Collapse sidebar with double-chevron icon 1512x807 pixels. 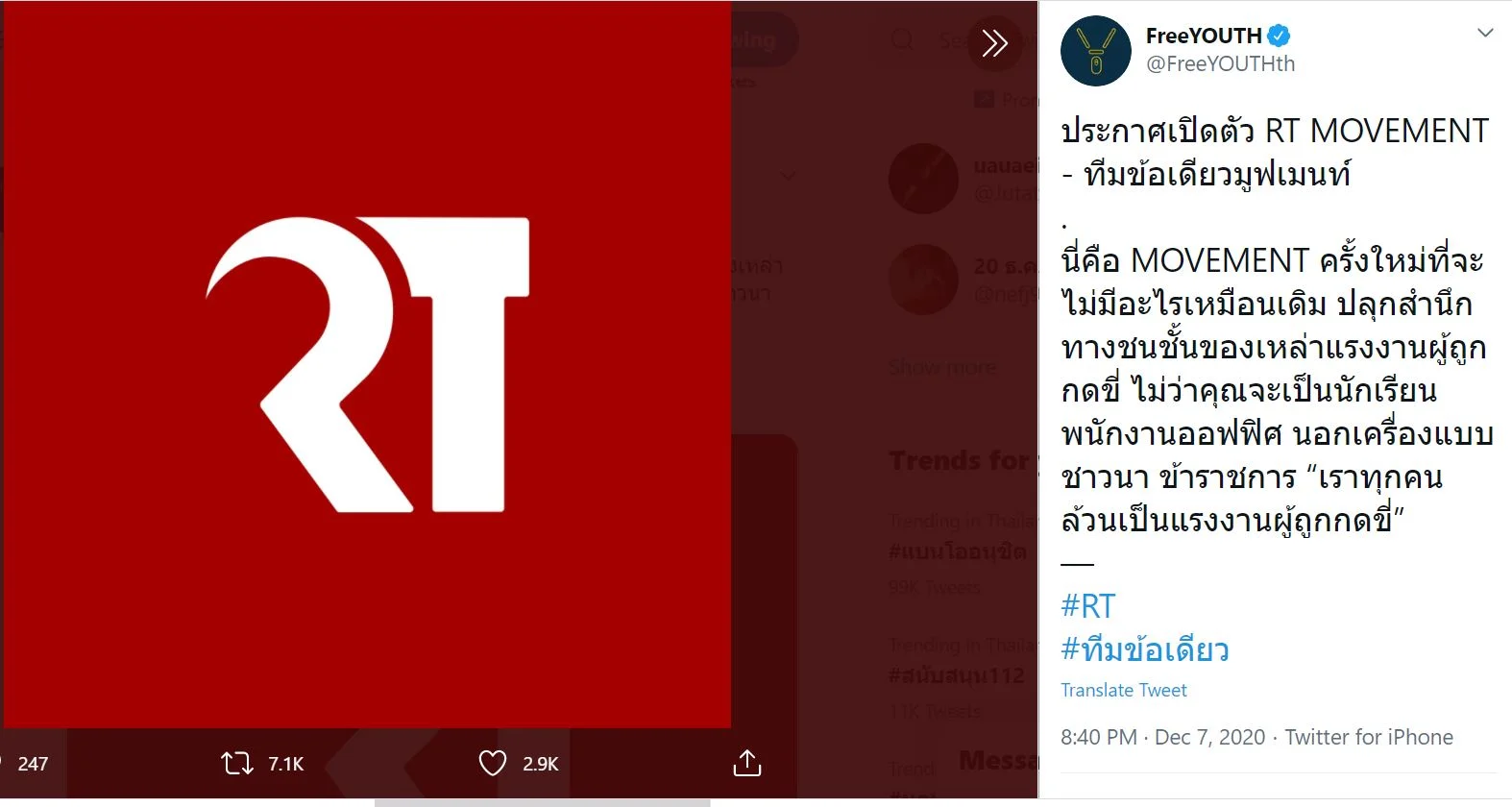[995, 42]
